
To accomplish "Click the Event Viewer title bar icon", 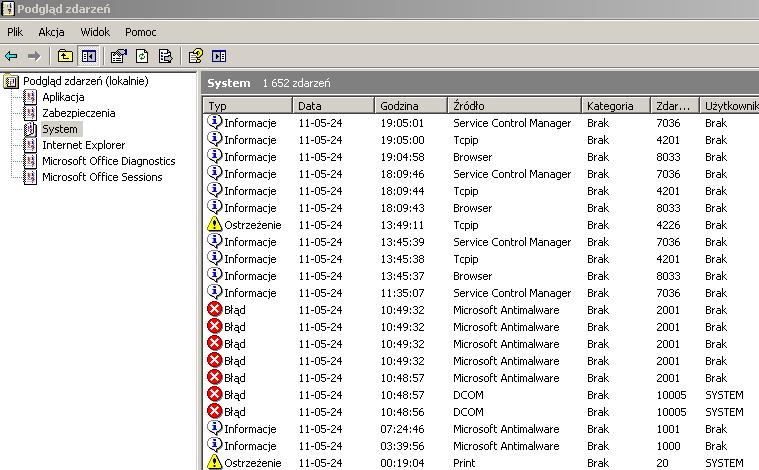I will pos(8,8).
